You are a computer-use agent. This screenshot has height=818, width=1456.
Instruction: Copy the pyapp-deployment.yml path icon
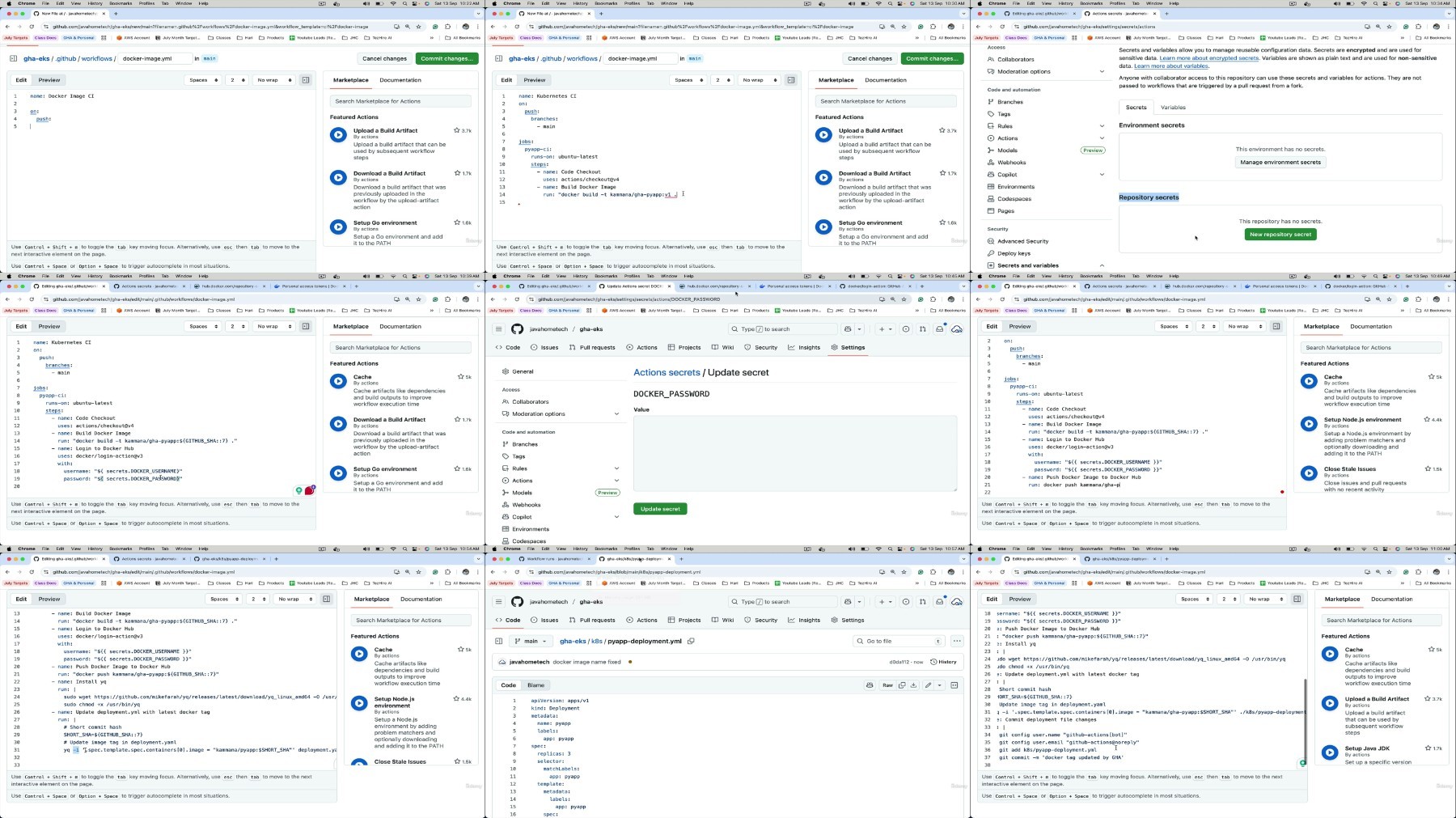(x=691, y=641)
